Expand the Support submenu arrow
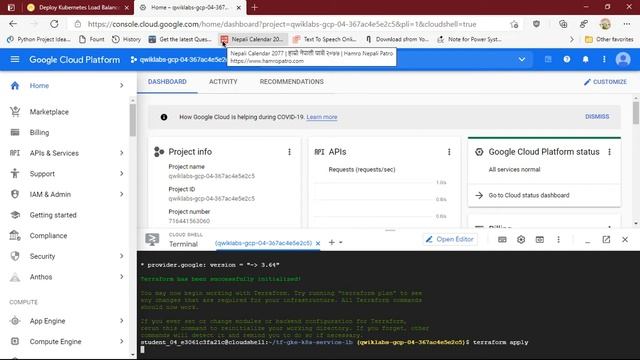This screenshot has height=360, width=640. pyautogui.click(x=122, y=173)
